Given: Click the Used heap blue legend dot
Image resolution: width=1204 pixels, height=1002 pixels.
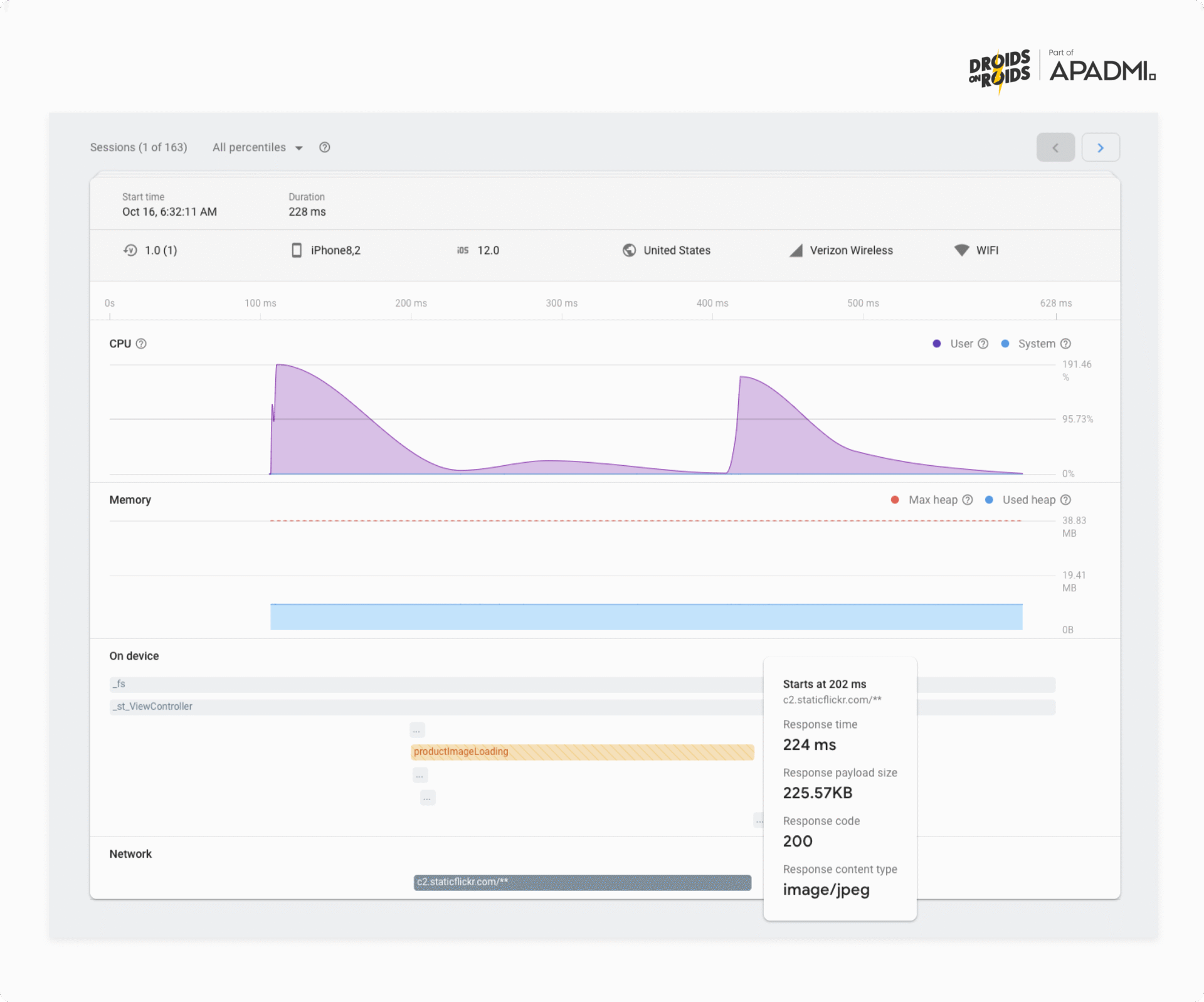Looking at the screenshot, I should pos(989,500).
